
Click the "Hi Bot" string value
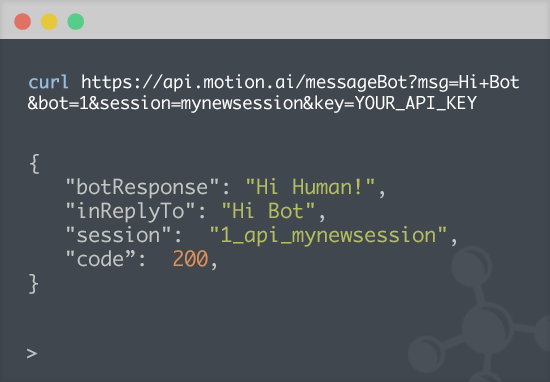[x=268, y=211]
